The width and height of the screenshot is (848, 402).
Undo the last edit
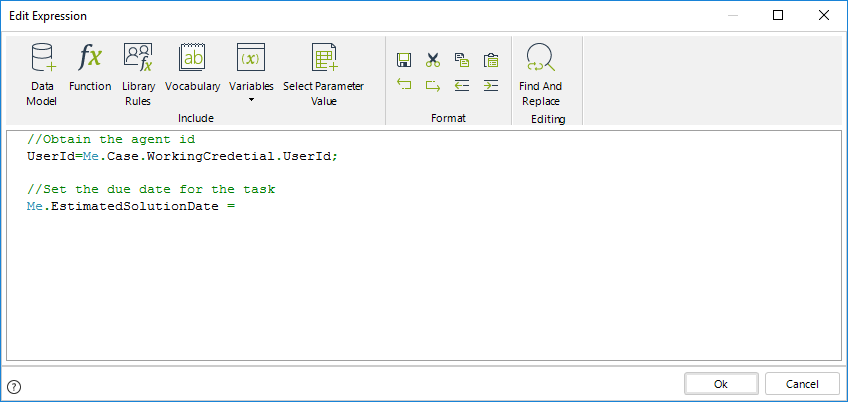(x=404, y=86)
